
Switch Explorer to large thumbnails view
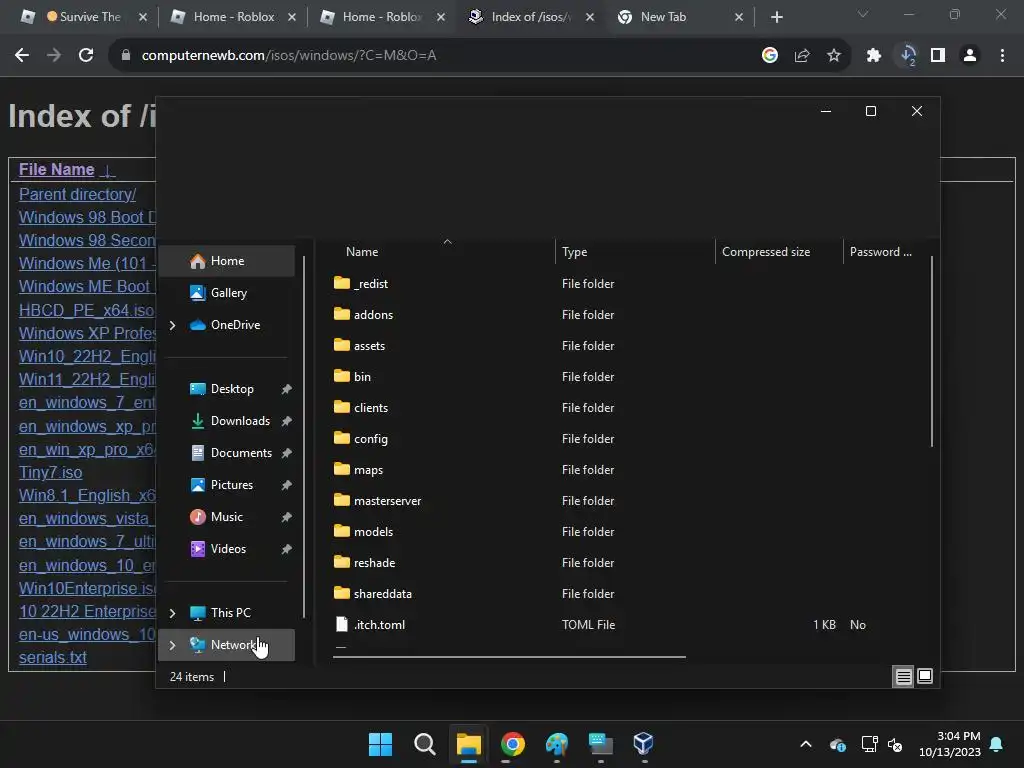point(925,677)
